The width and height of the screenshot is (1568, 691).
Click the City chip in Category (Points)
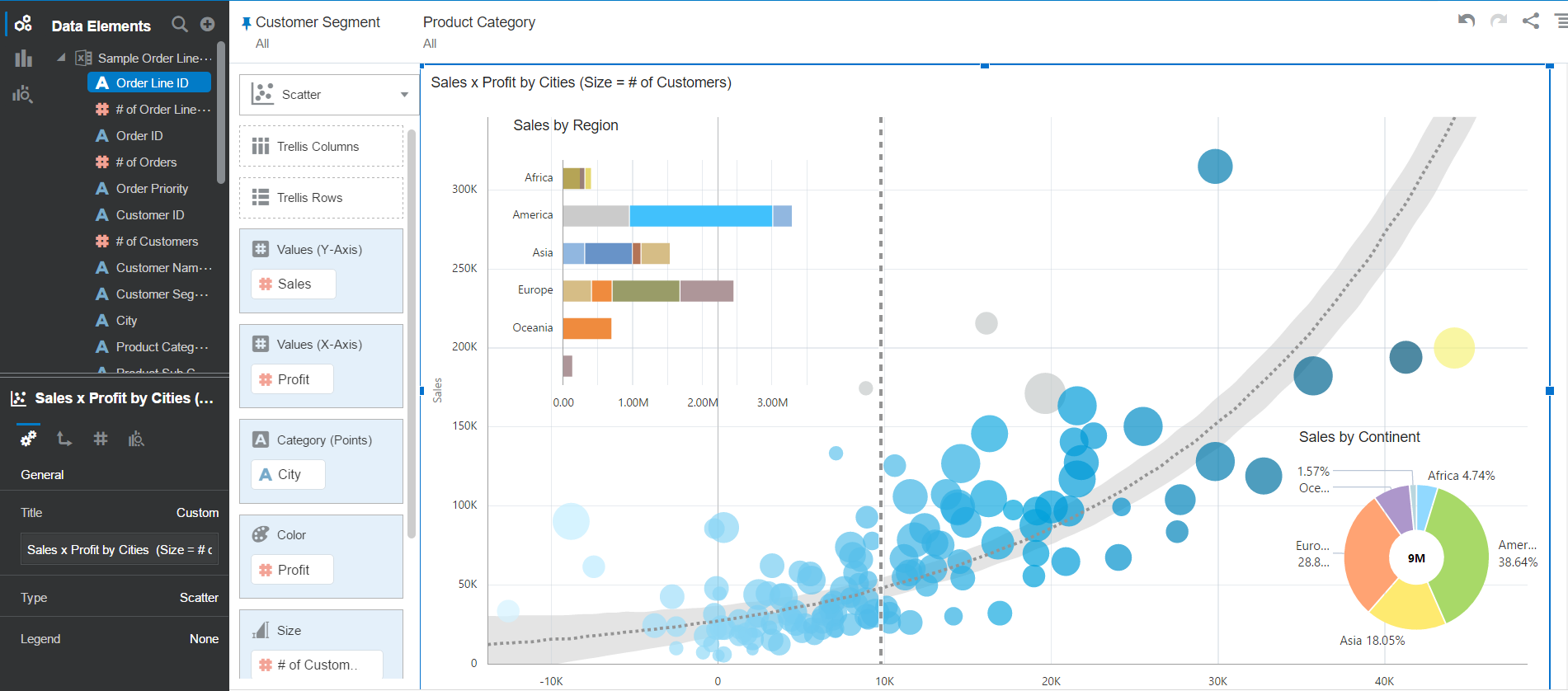point(288,475)
